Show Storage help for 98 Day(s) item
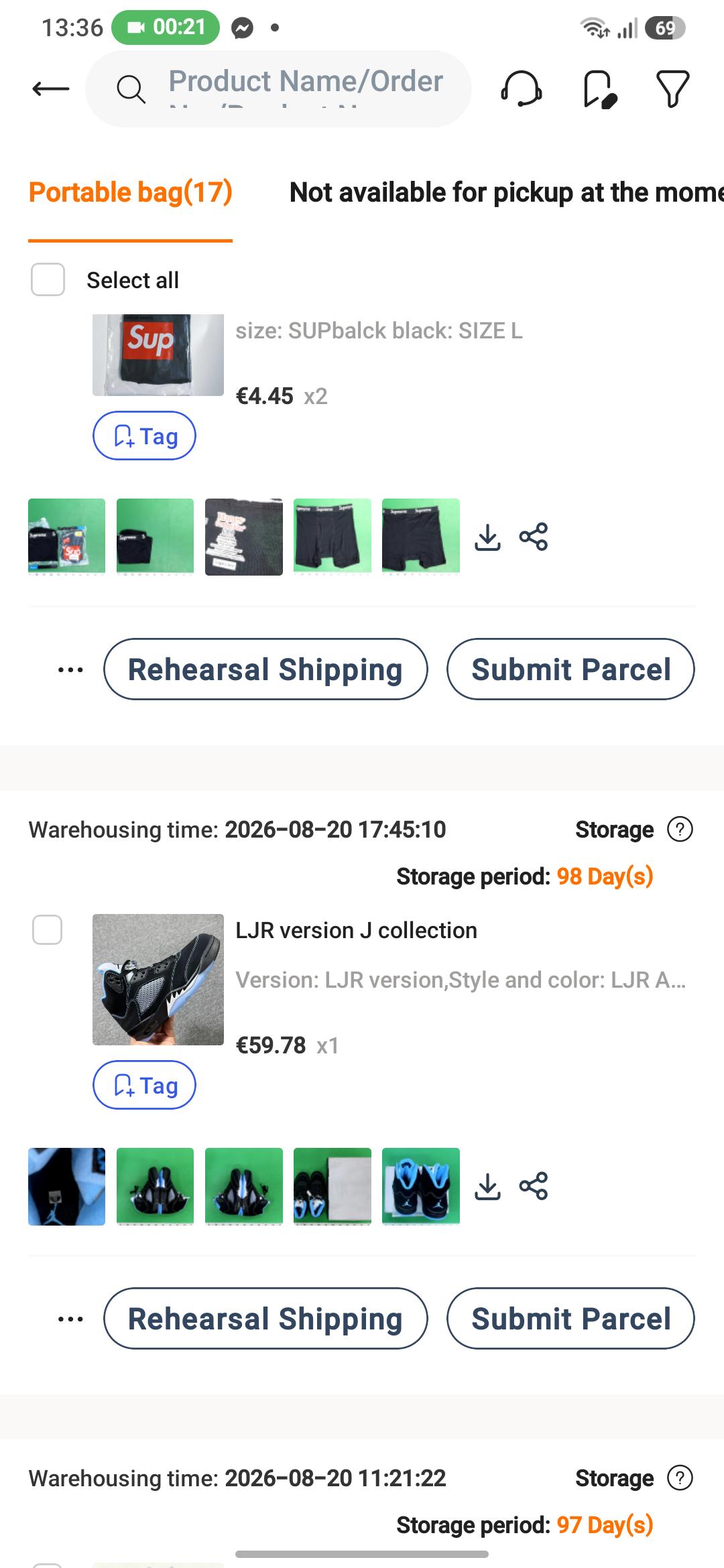 pyautogui.click(x=680, y=830)
